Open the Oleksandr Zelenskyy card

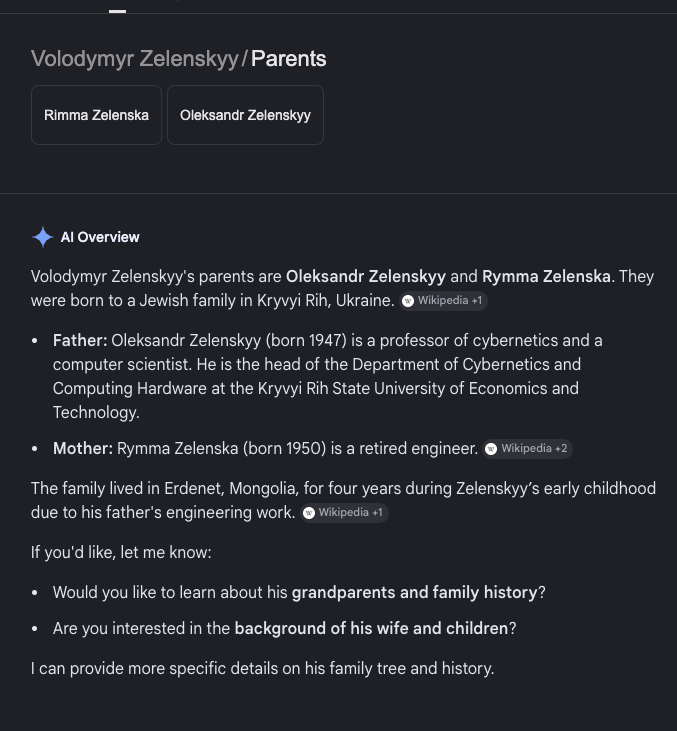tap(245, 115)
